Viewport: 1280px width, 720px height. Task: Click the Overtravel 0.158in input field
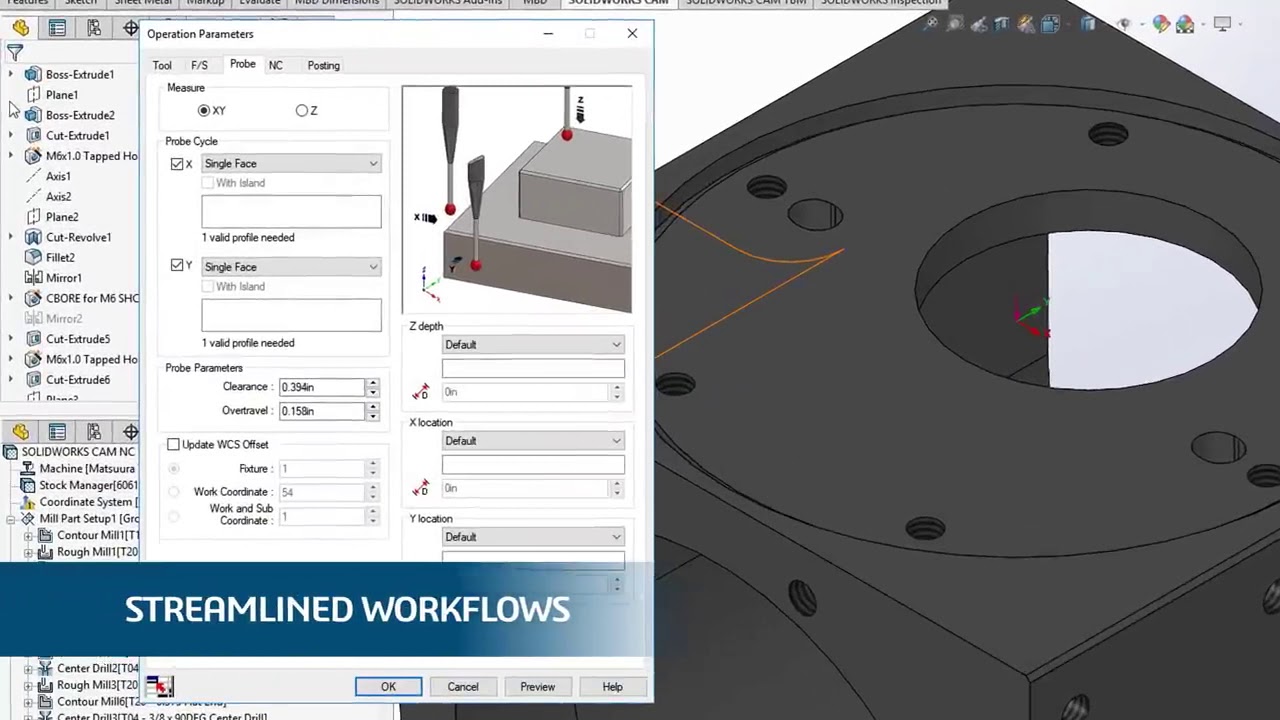(x=322, y=411)
